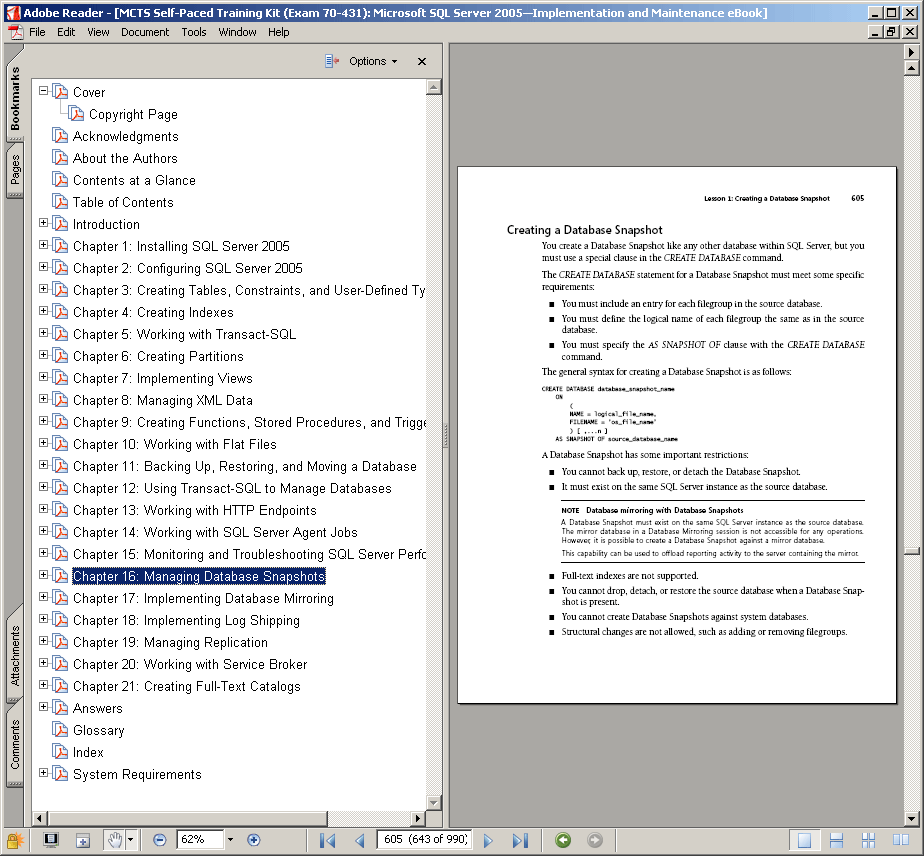Click the expand current bookmark icon
924x856 pixels.
[x=332, y=61]
